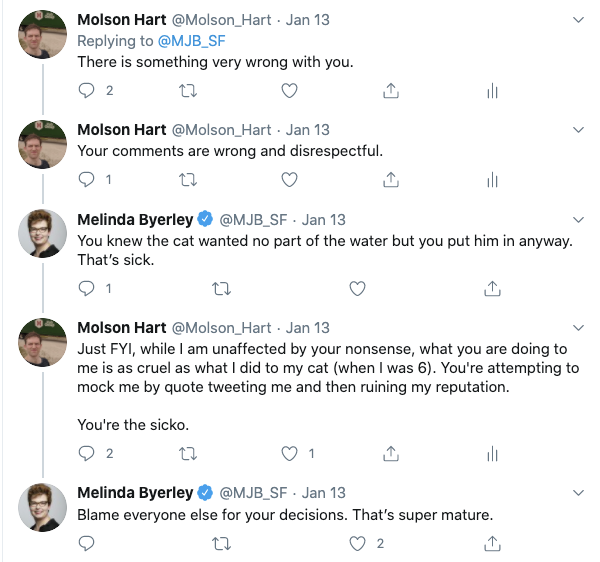Retweet the "wrong and disrespectful" tweet
The height and width of the screenshot is (562, 600).
(x=187, y=180)
